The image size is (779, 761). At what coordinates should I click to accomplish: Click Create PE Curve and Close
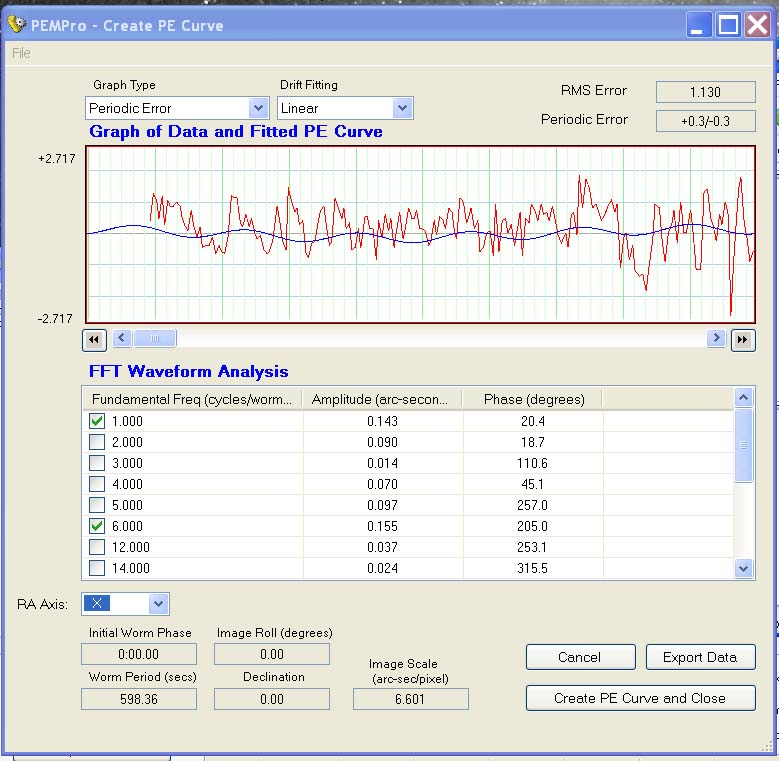point(641,698)
